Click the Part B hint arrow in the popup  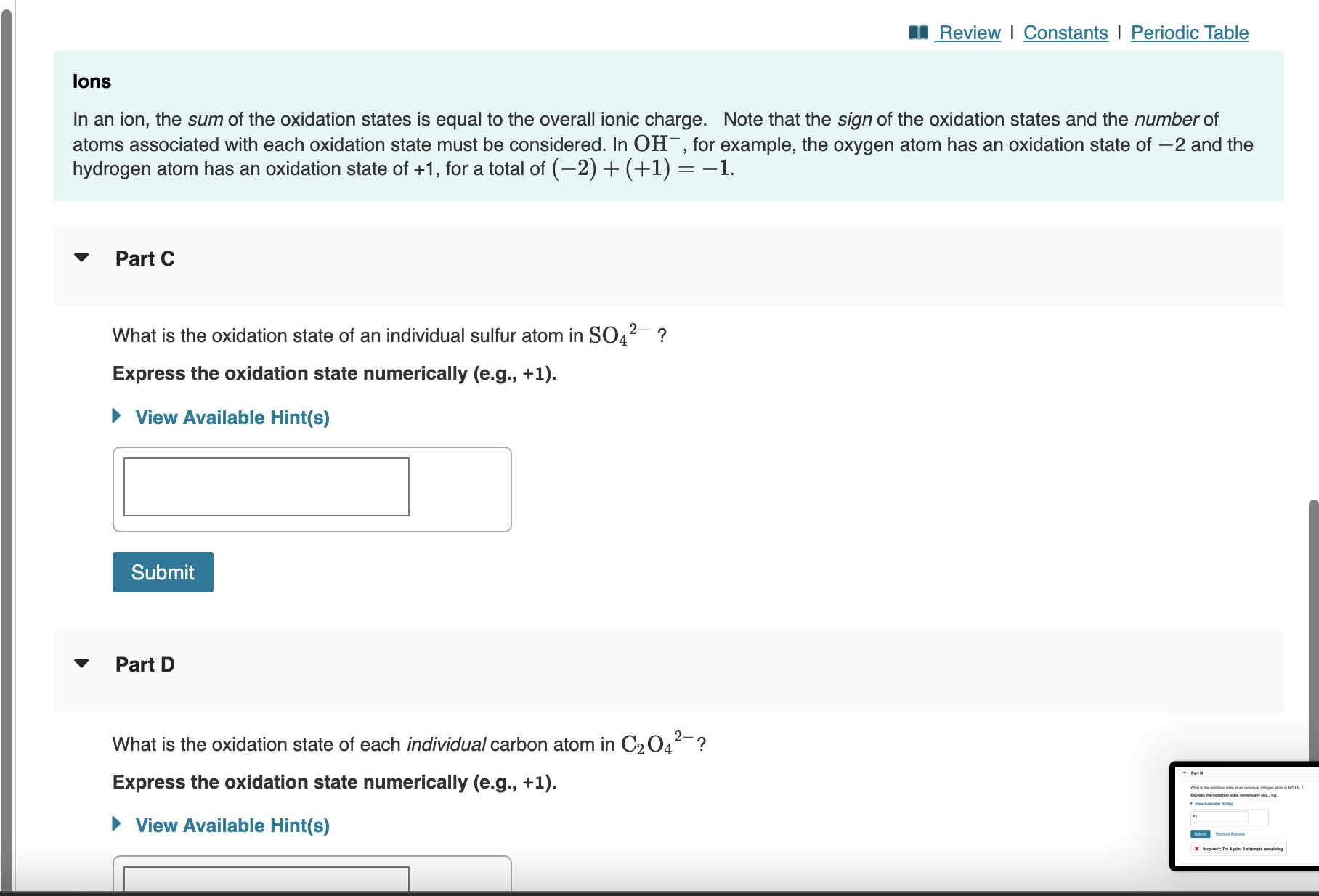(1192, 804)
